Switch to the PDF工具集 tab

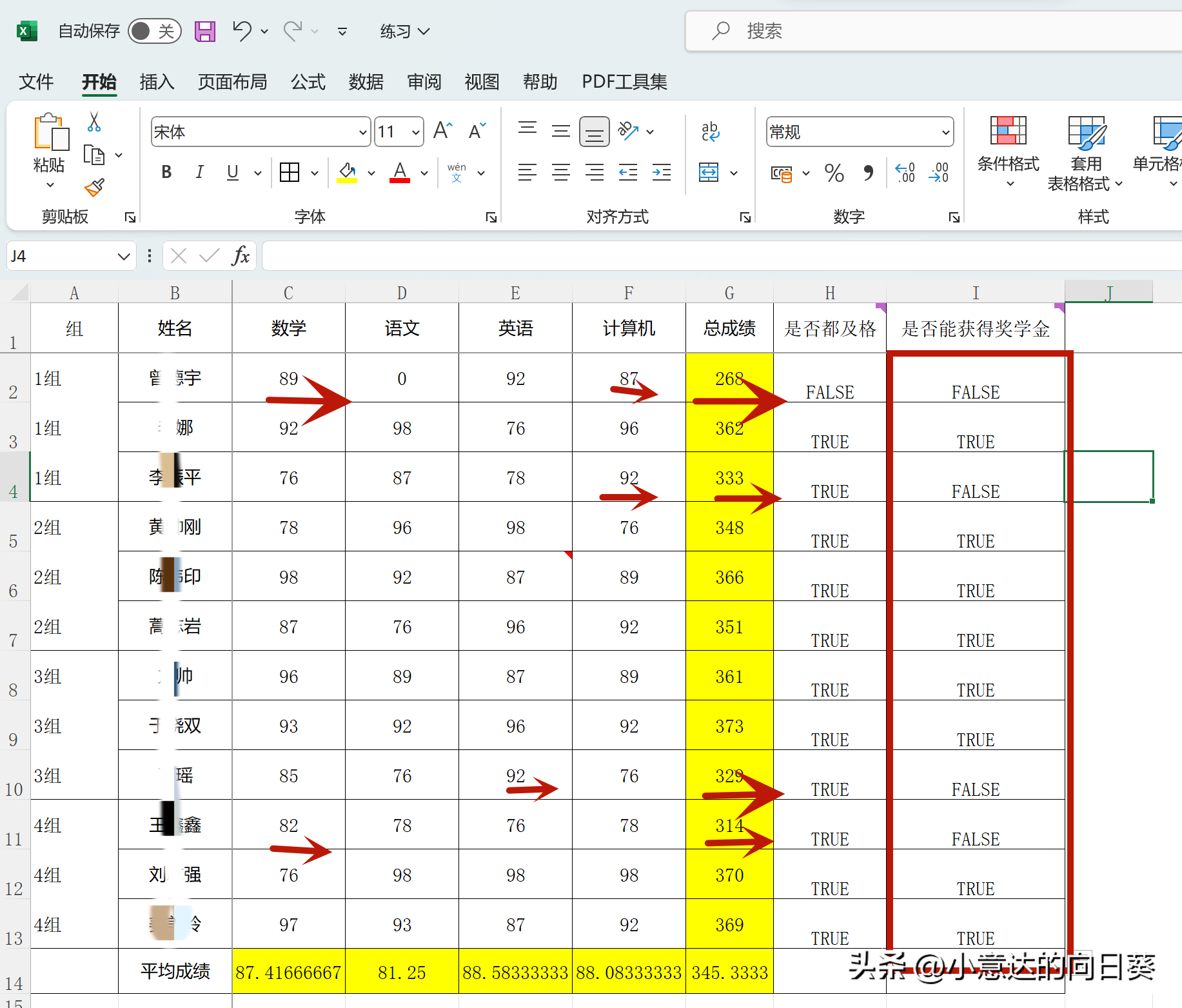click(x=624, y=82)
